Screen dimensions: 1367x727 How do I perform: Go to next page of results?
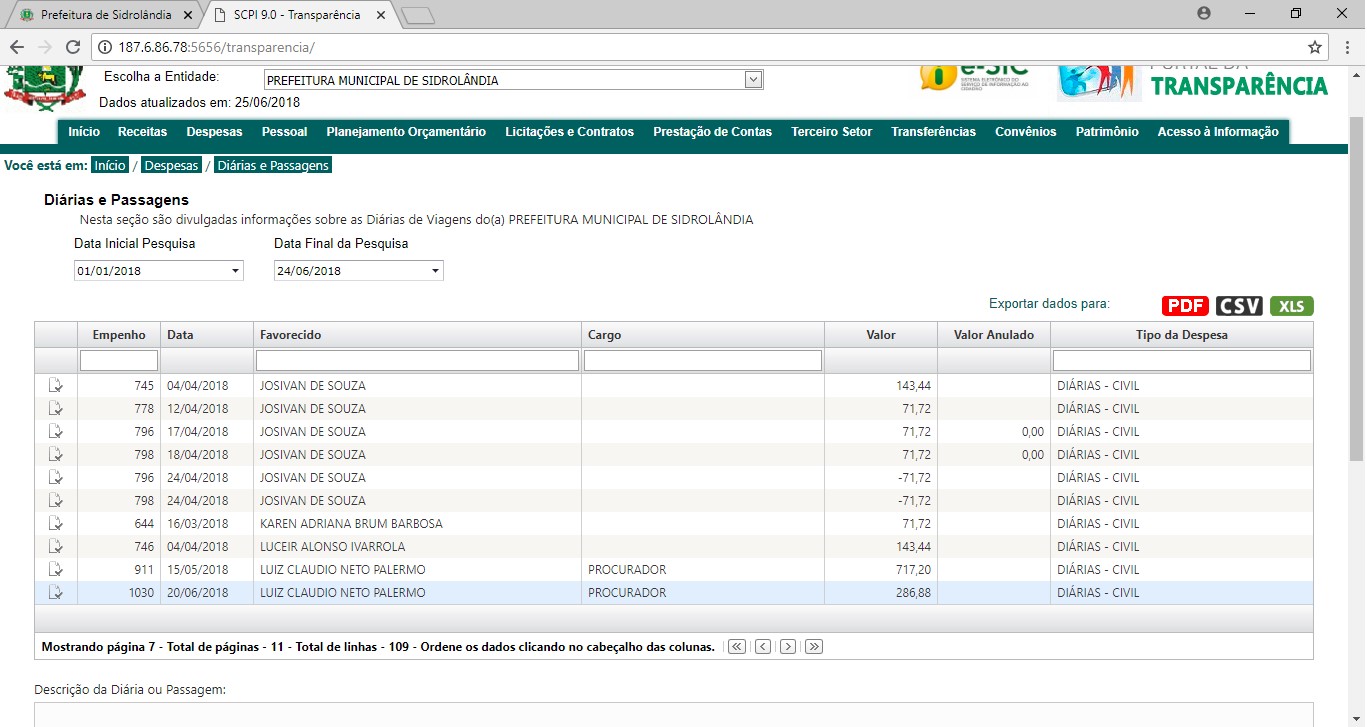(788, 646)
